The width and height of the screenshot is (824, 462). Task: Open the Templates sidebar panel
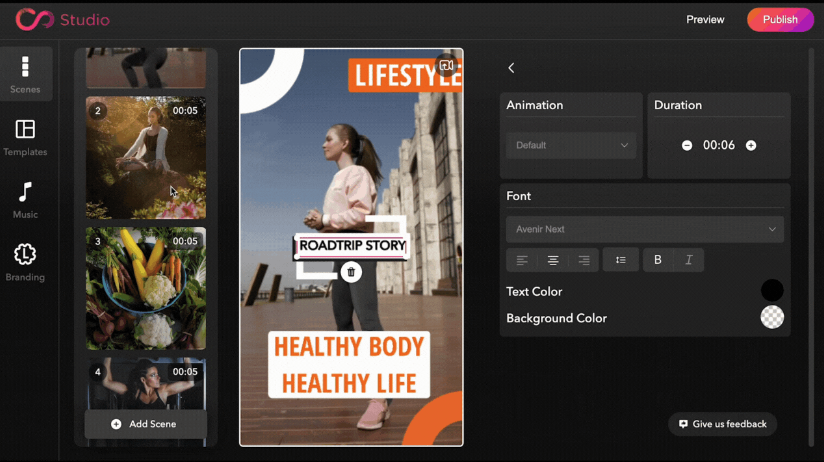pos(25,138)
